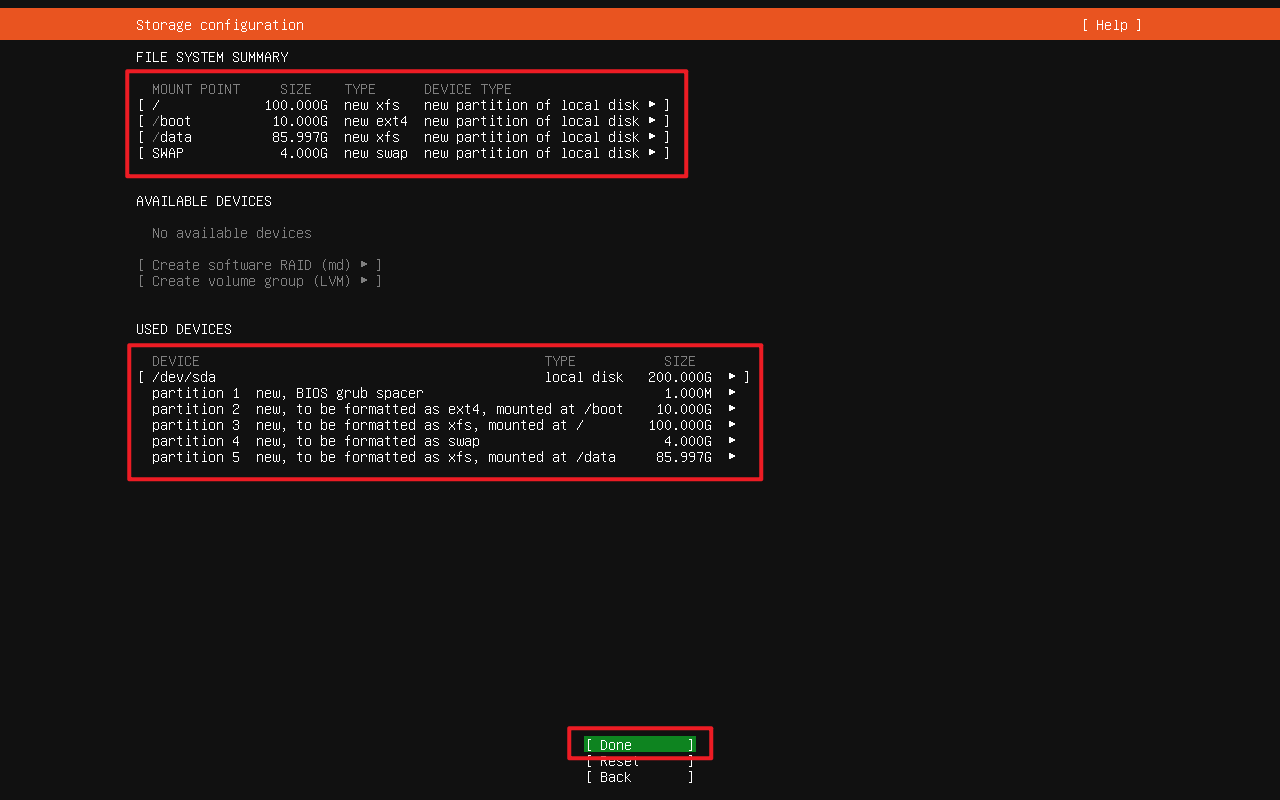Choose Create volume group (LVM)

pyautogui.click(x=260, y=281)
